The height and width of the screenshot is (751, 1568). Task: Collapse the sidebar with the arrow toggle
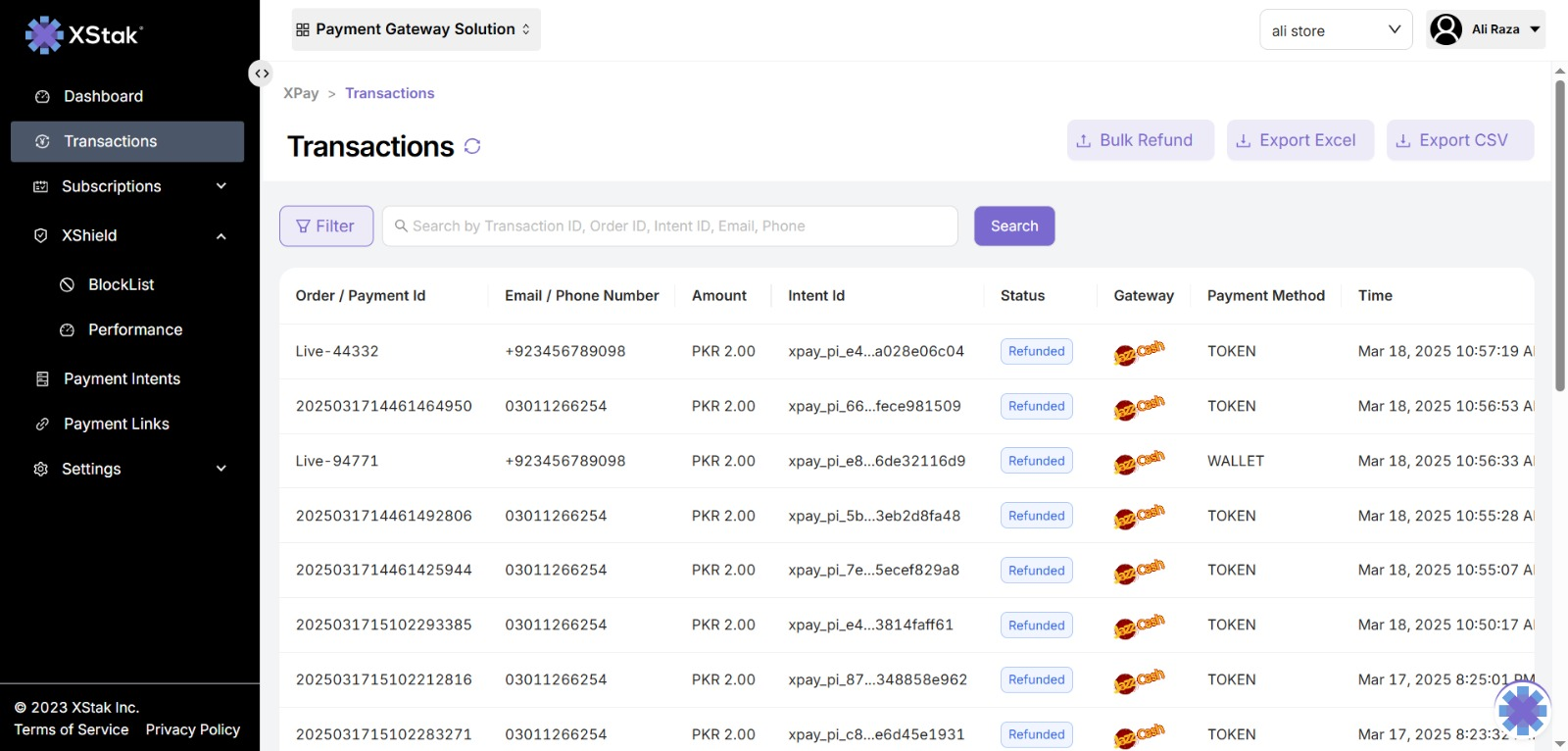pyautogui.click(x=261, y=74)
